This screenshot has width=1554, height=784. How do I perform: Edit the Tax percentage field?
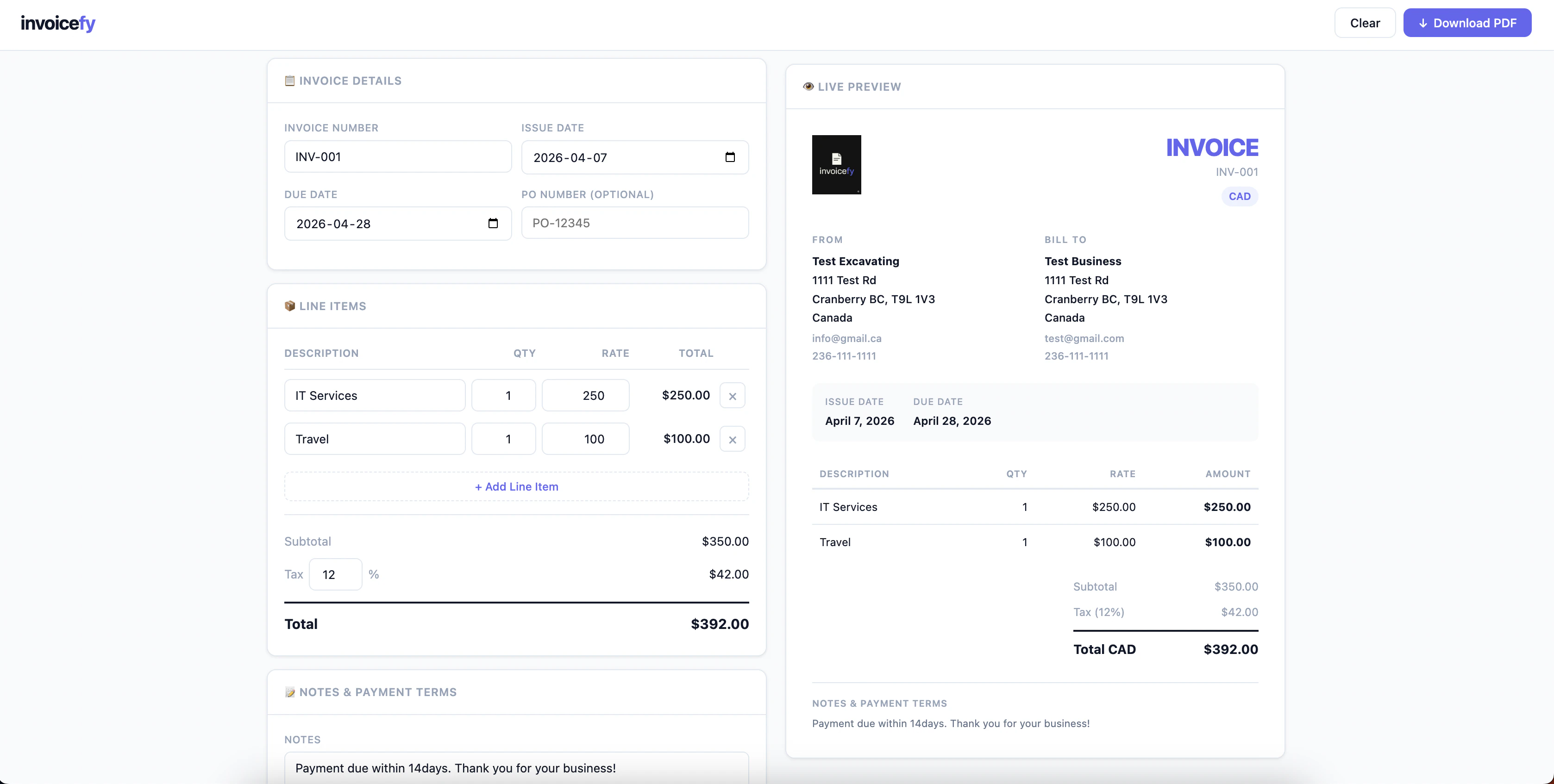tap(335, 575)
